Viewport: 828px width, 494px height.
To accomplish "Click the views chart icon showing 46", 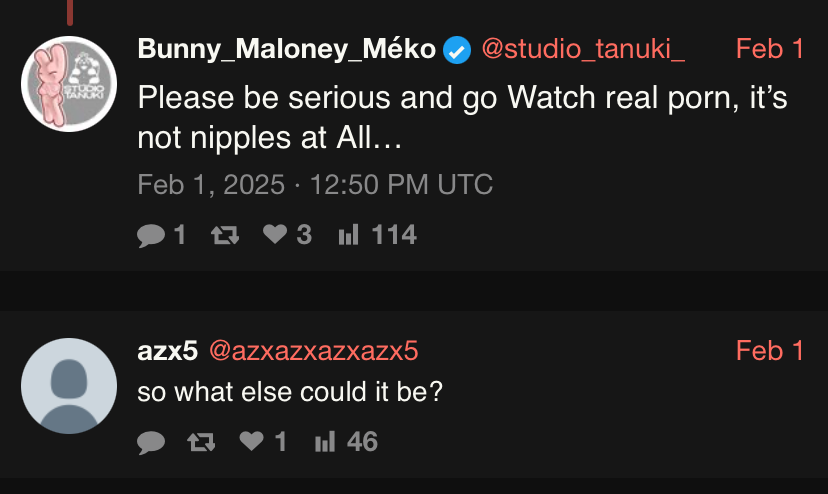I will click(324, 442).
